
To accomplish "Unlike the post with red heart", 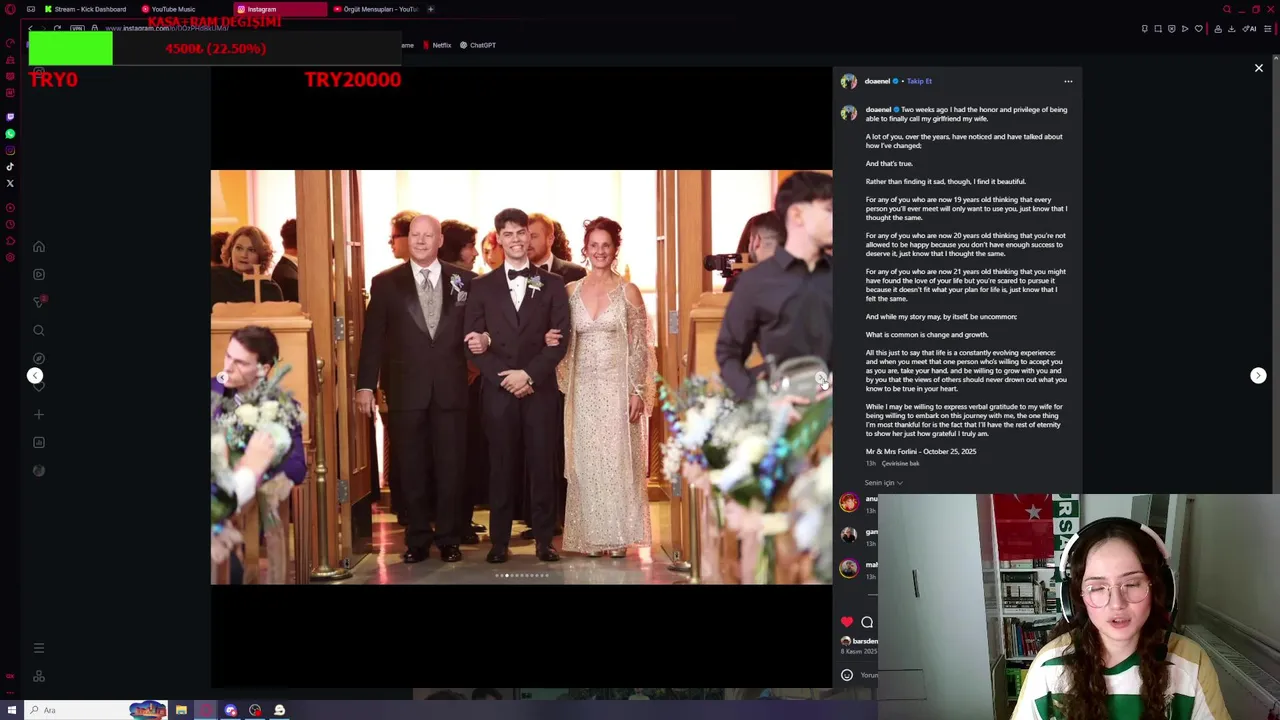I will click(x=847, y=622).
